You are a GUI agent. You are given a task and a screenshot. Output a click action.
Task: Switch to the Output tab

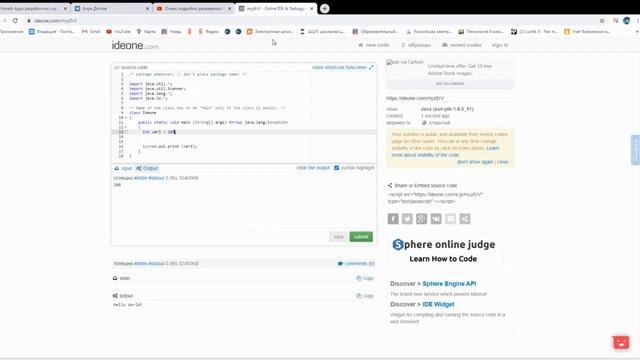[147, 168]
